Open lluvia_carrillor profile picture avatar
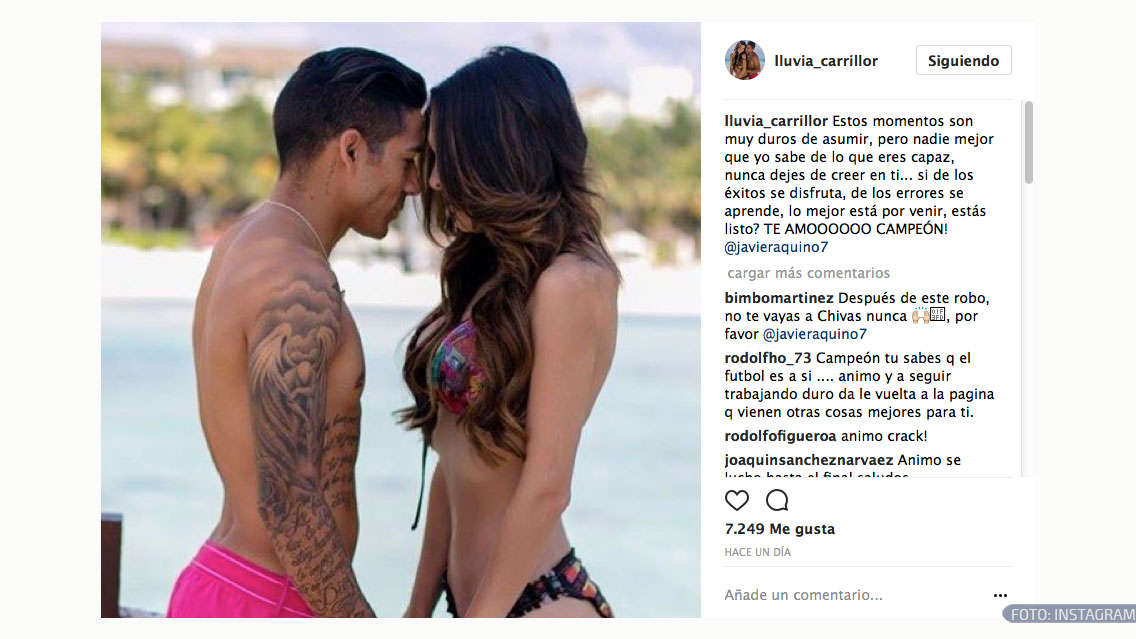1136x639 pixels. point(745,60)
